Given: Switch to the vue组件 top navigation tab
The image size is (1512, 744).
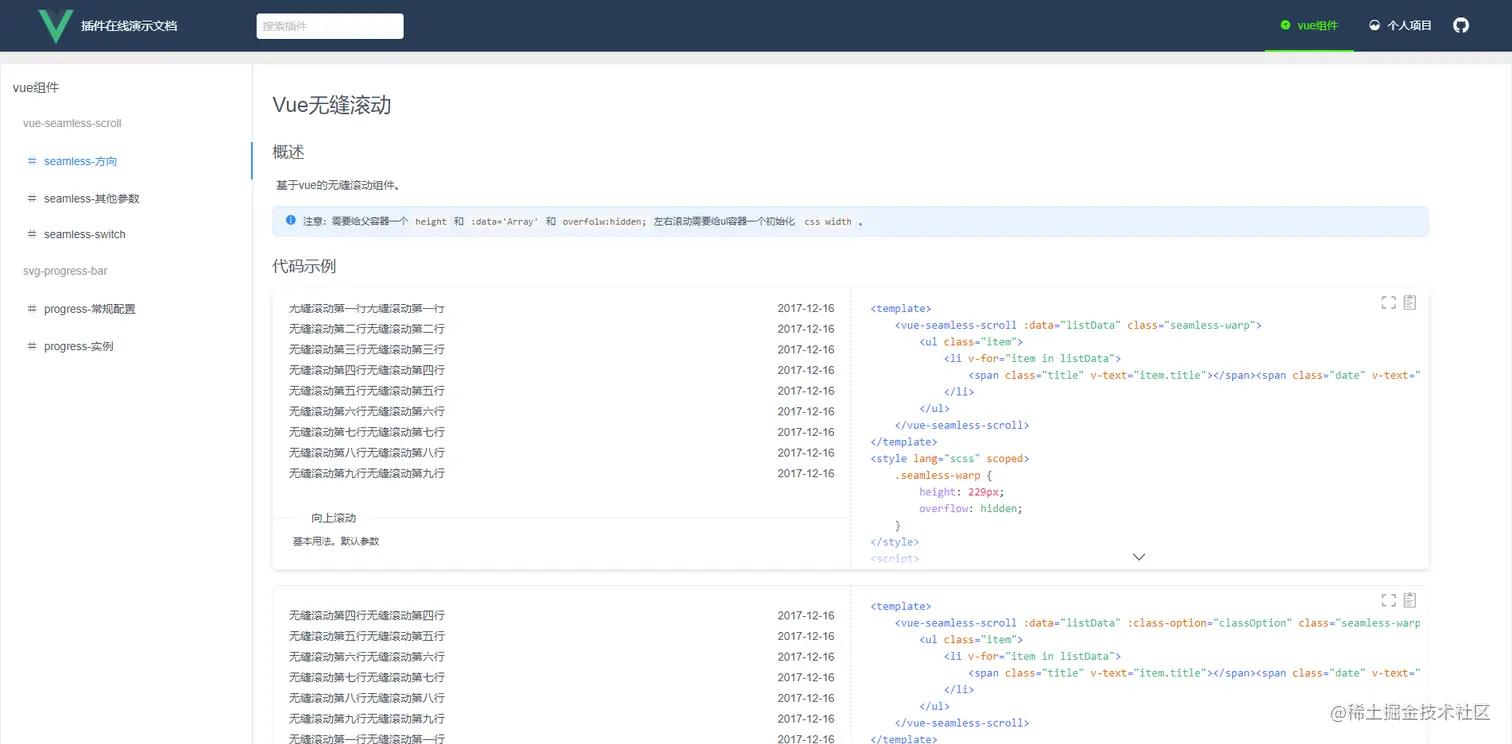Looking at the screenshot, I should 1309,26.
